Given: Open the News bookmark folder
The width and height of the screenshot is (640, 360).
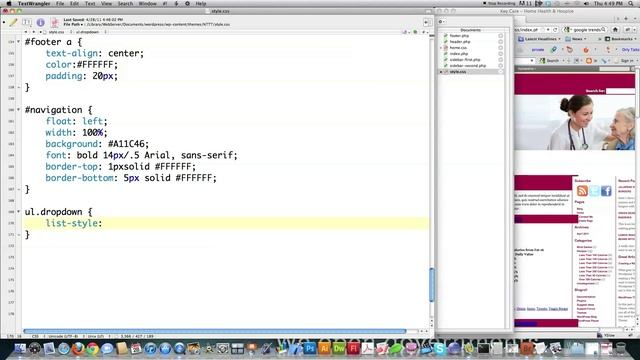Looking at the screenshot, I should (576, 39).
